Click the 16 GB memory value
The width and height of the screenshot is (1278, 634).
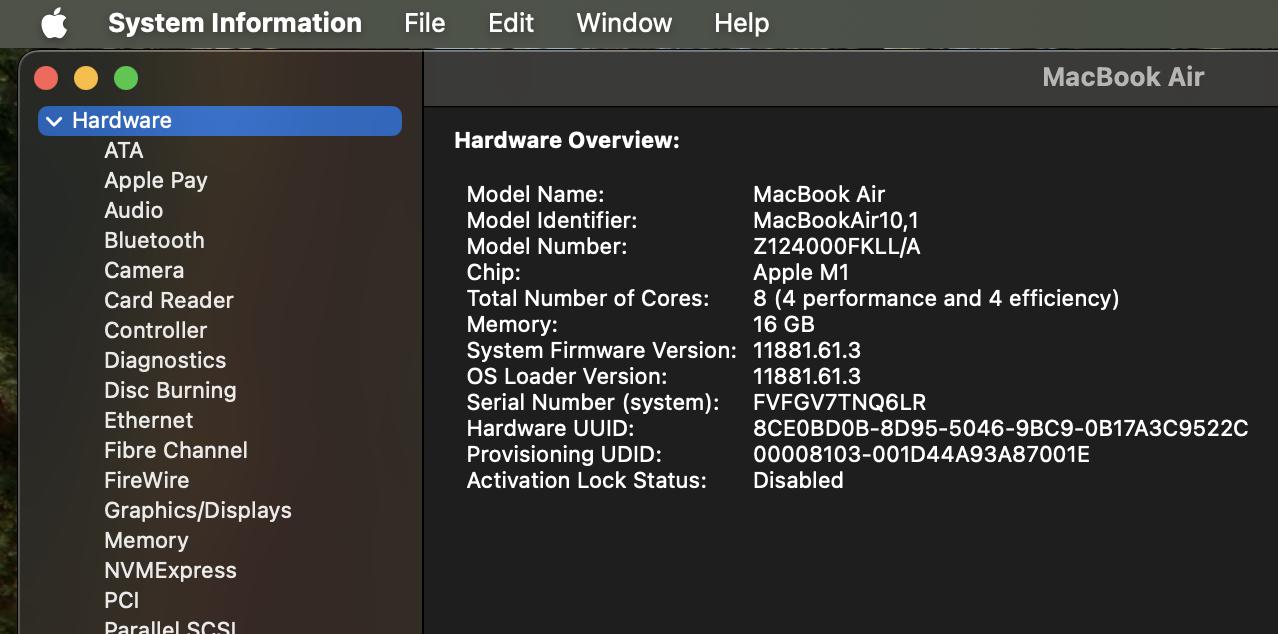pos(784,325)
